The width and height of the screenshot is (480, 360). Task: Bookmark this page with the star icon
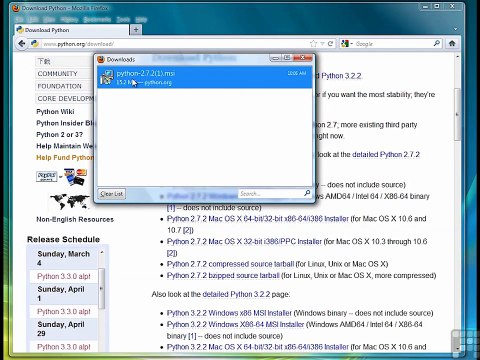[313, 44]
